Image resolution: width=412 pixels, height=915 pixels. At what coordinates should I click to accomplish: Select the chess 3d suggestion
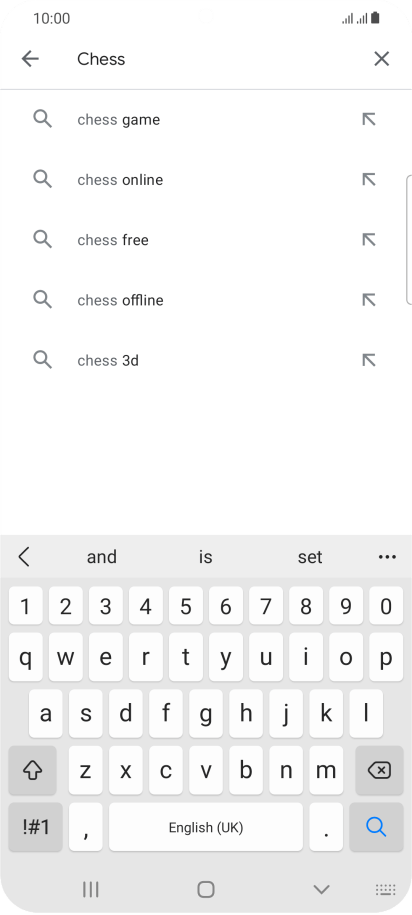click(205, 360)
